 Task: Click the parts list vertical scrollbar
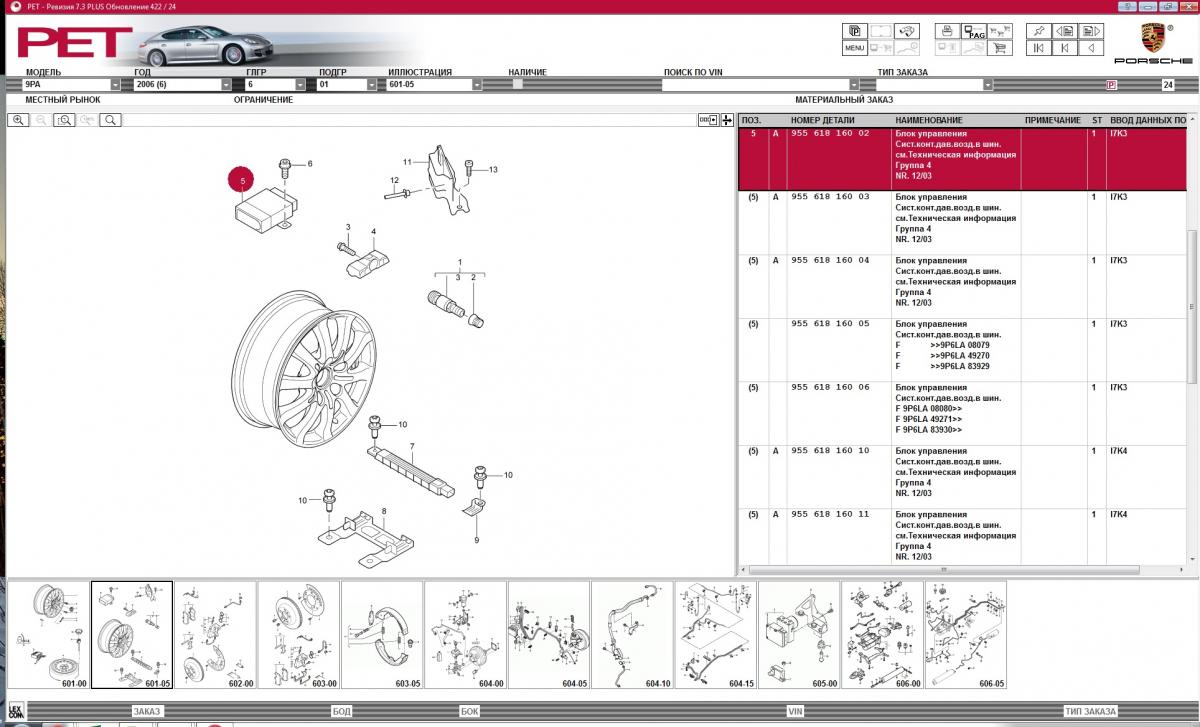coord(1191,300)
